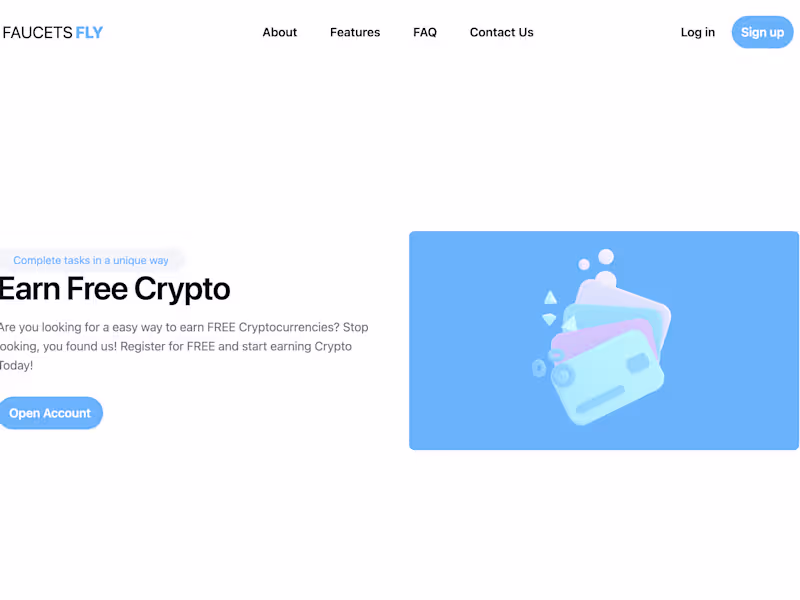This screenshot has width=800, height=600.
Task: Click the 'Complete tasks in a unique way' badge
Action: 91,260
